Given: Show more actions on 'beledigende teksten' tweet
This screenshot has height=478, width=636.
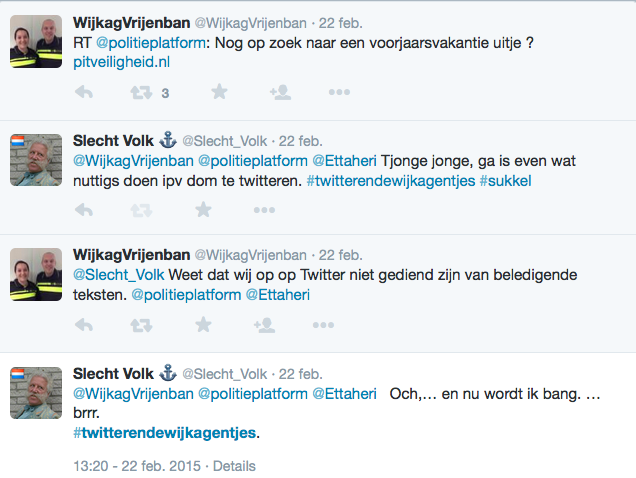Looking at the screenshot, I should 324,325.
